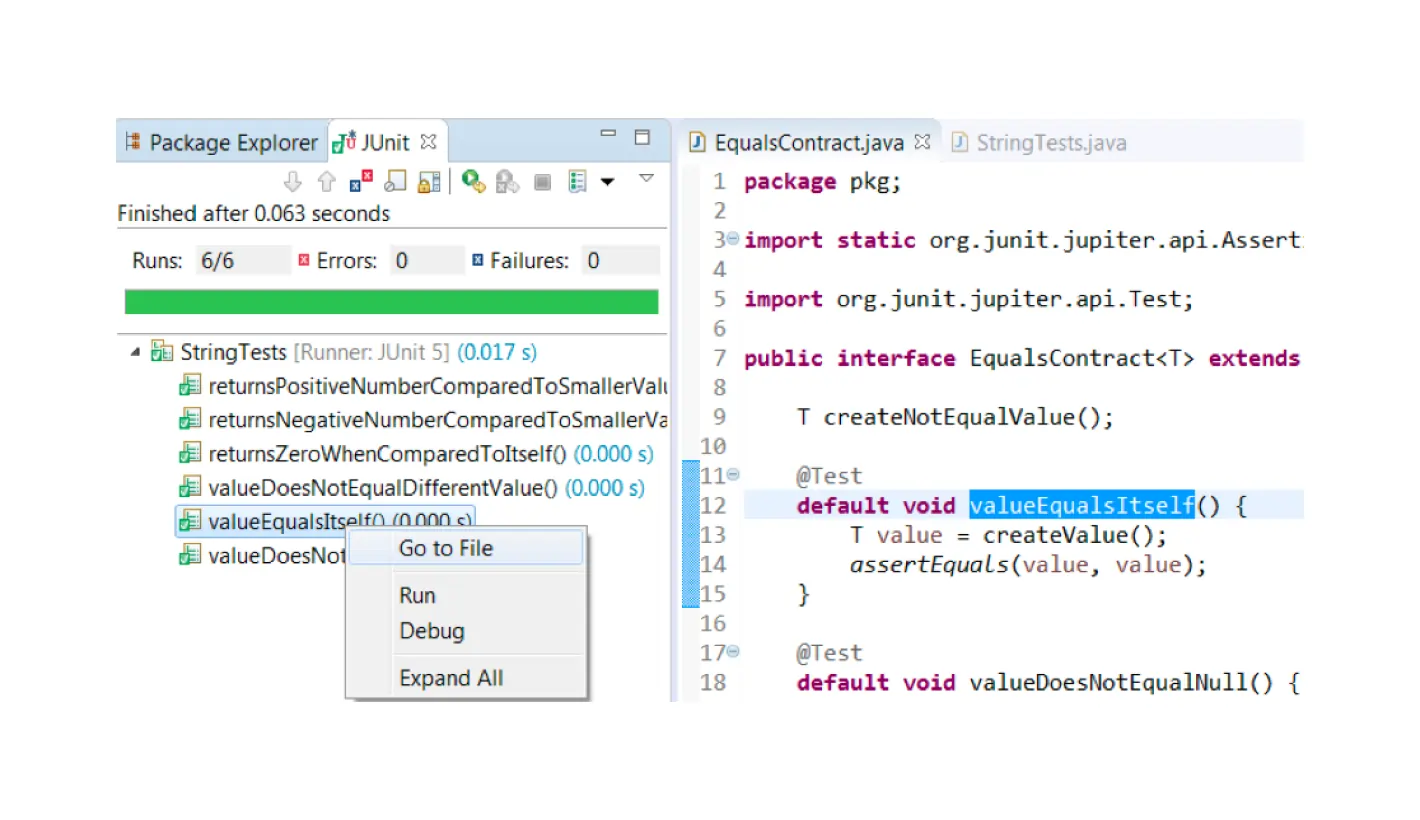
Task: Toggle Show Skipped Tests Only
Action: (395, 181)
